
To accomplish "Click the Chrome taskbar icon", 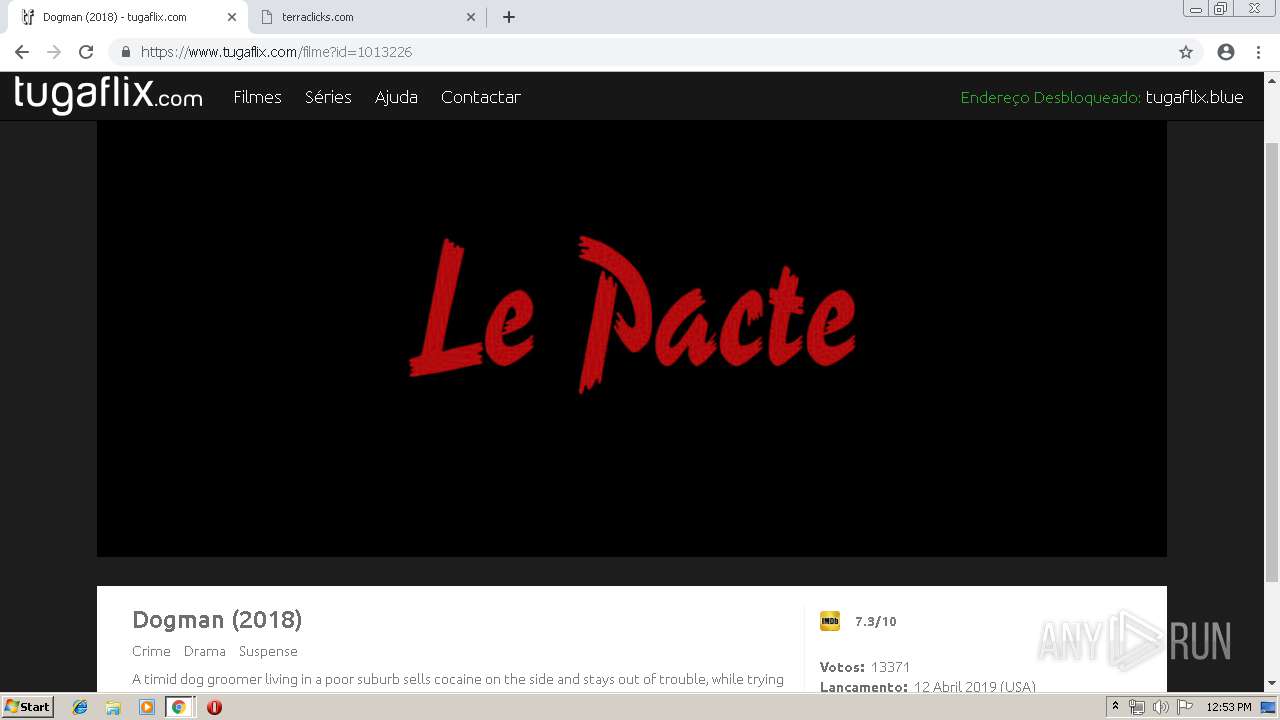I will pyautogui.click(x=179, y=707).
